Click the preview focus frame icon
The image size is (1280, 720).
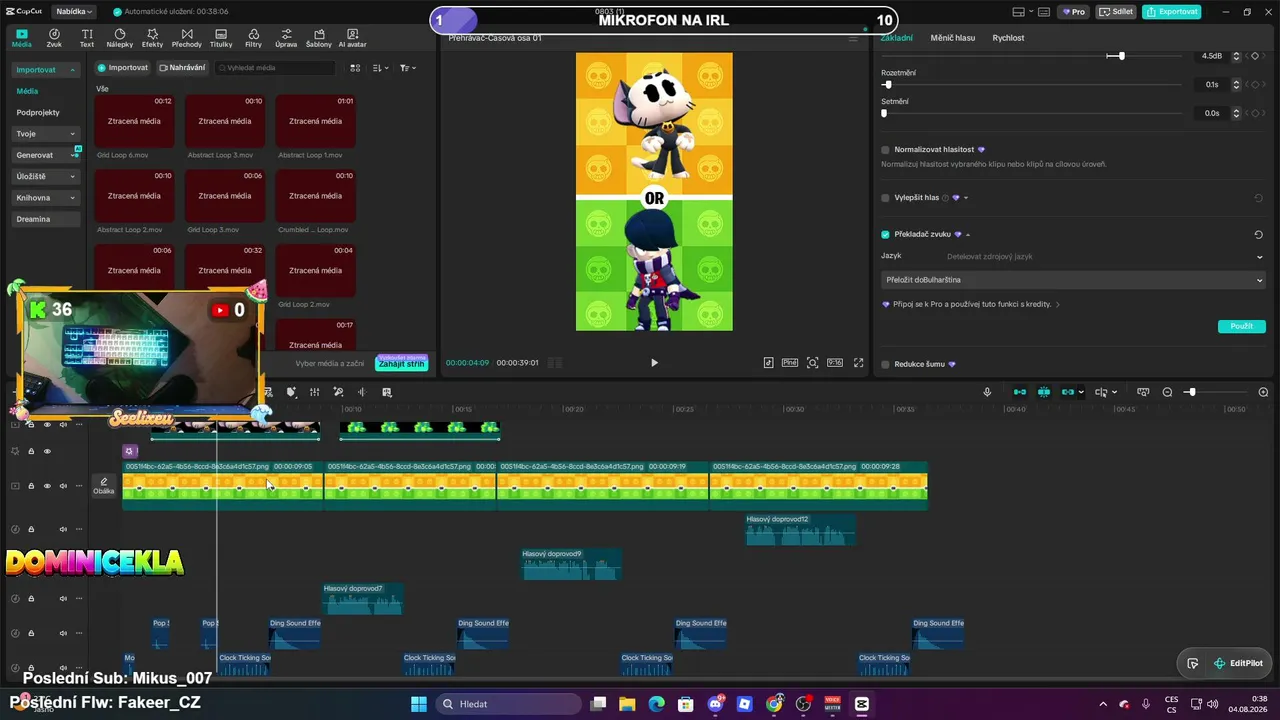tap(812, 363)
